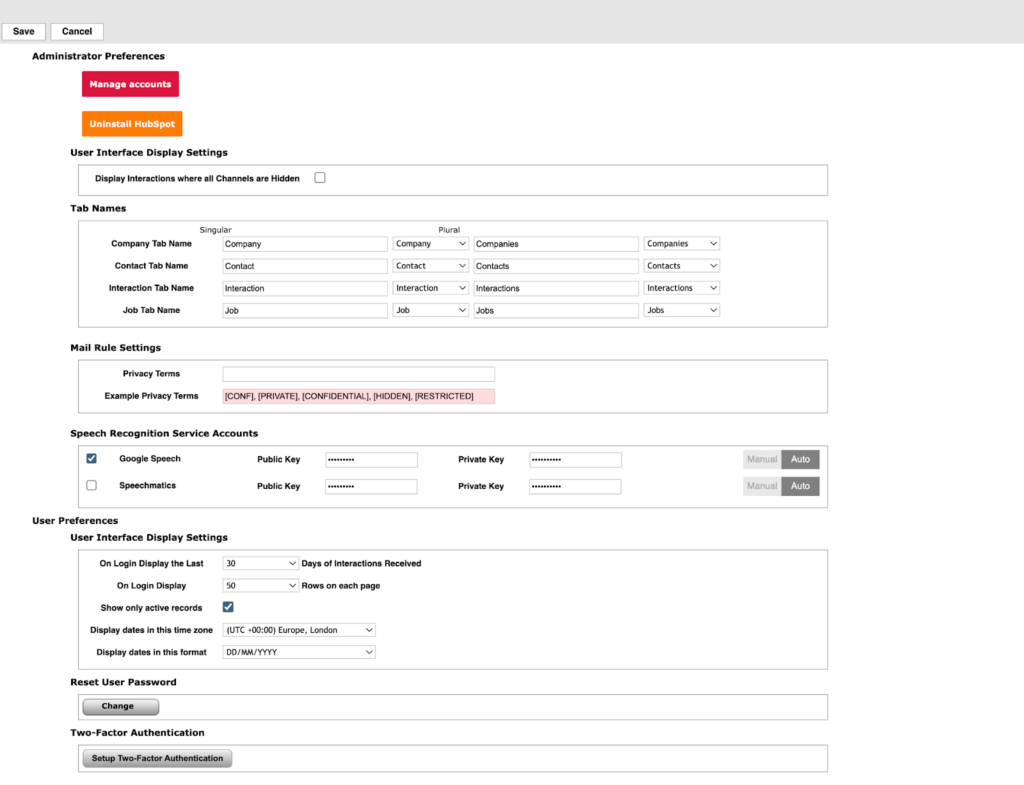Image resolution: width=1024 pixels, height=785 pixels.
Task: Uncheck the Google Speech service checkbox
Action: coord(92,459)
